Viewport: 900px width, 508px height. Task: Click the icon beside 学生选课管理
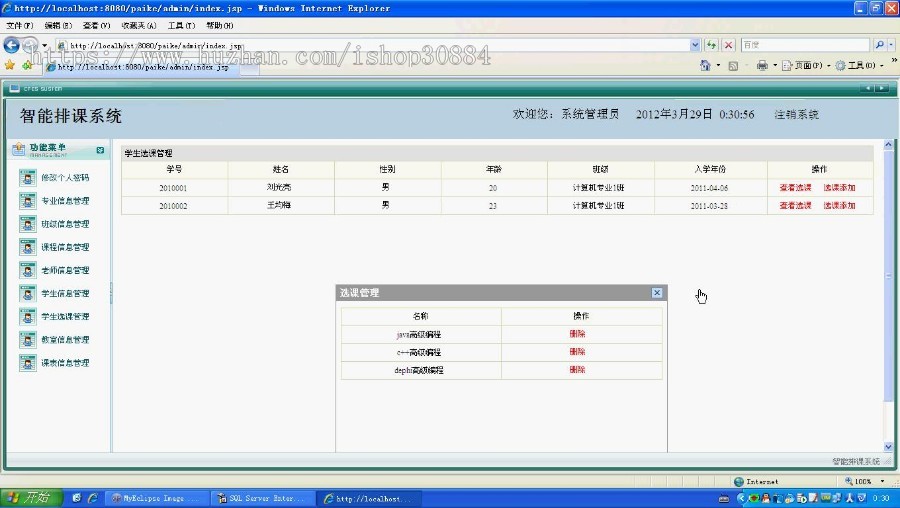(27, 317)
